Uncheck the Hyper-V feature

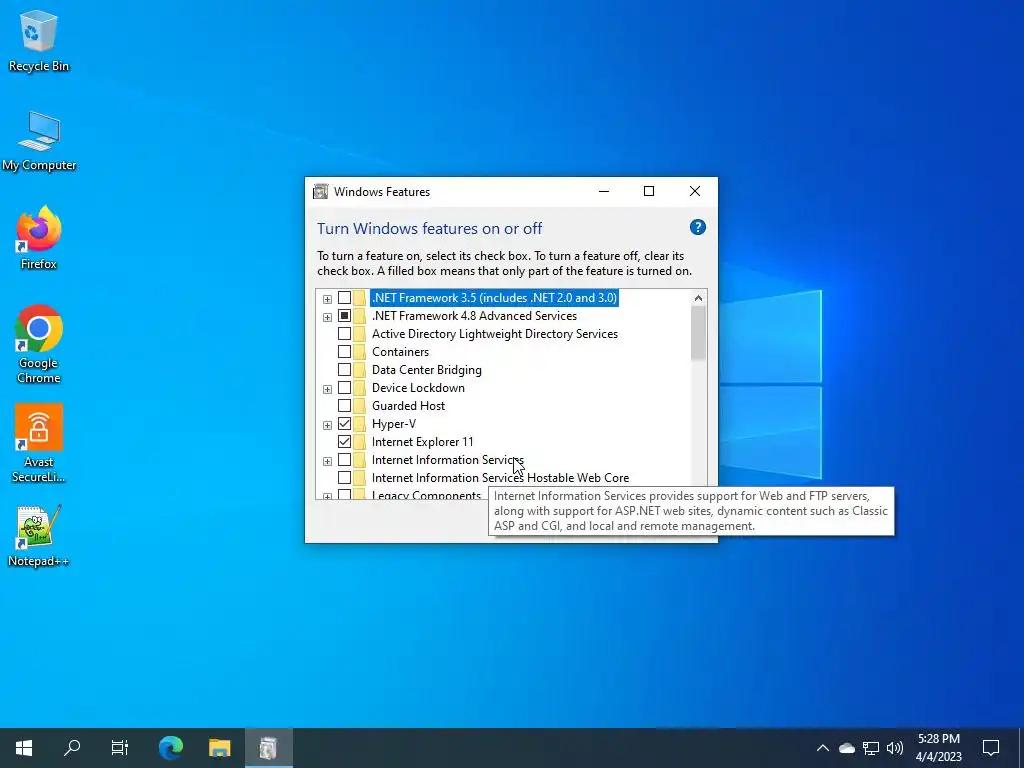pyautogui.click(x=344, y=424)
